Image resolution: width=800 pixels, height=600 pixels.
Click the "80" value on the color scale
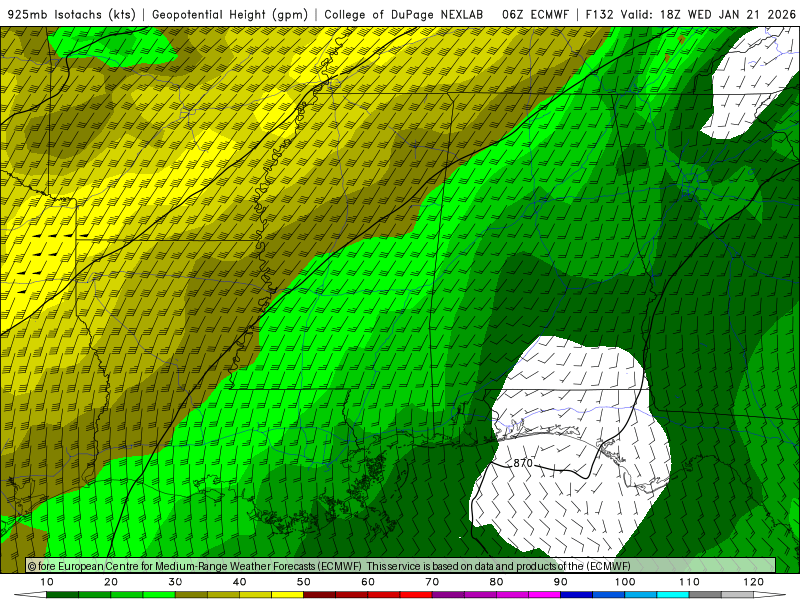coord(496,582)
